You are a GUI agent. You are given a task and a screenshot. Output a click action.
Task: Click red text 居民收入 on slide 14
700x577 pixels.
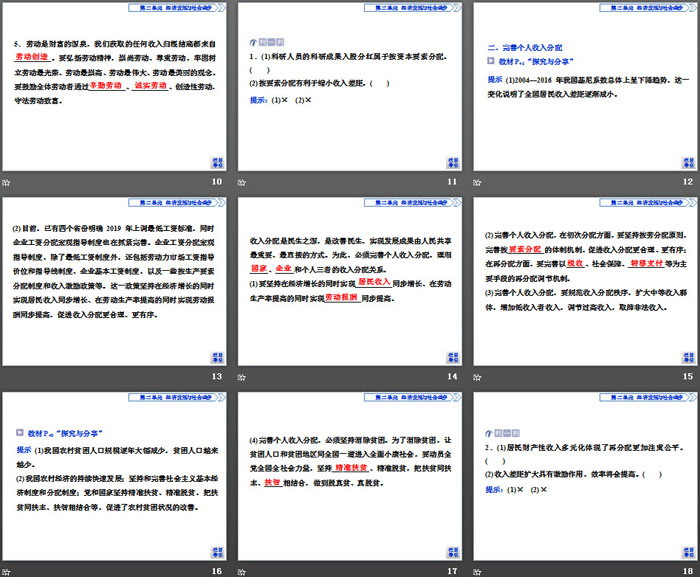point(374,282)
